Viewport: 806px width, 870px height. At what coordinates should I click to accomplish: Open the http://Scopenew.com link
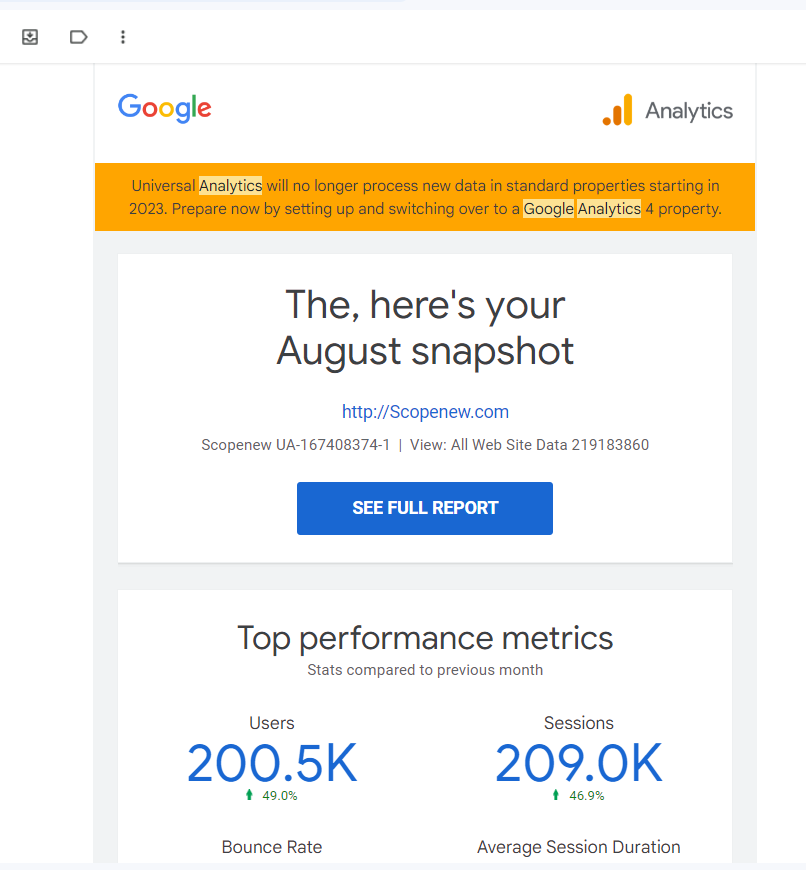coord(425,411)
